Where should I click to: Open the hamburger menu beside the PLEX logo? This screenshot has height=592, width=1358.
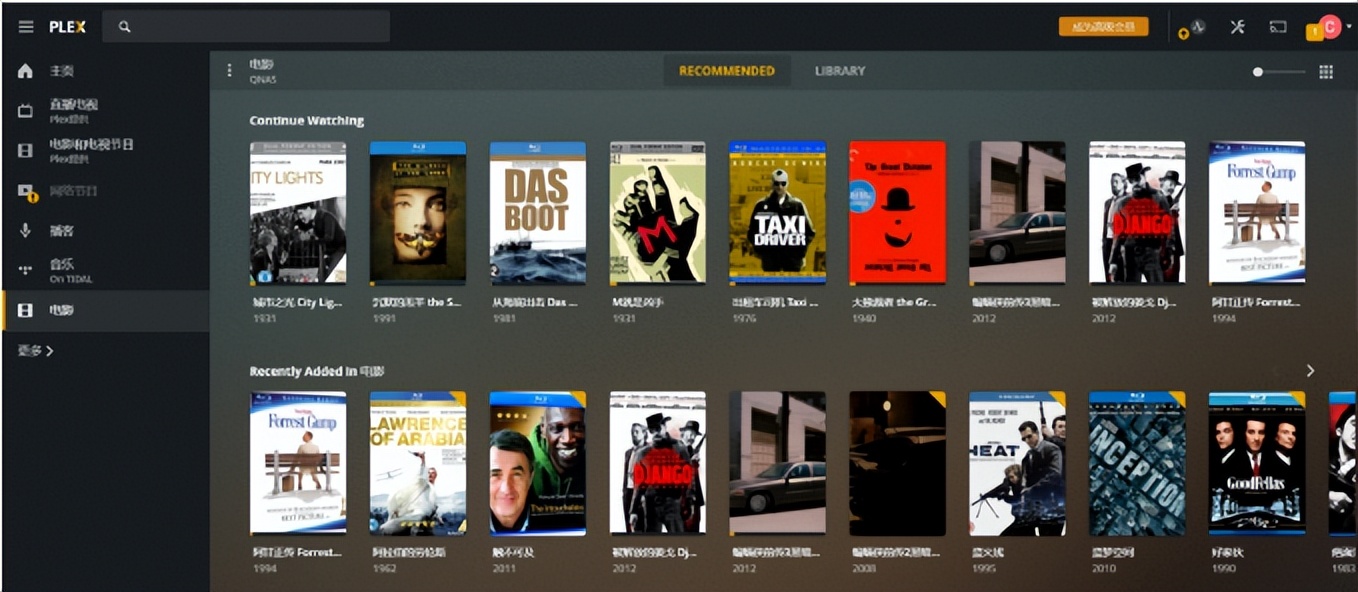[x=26, y=27]
